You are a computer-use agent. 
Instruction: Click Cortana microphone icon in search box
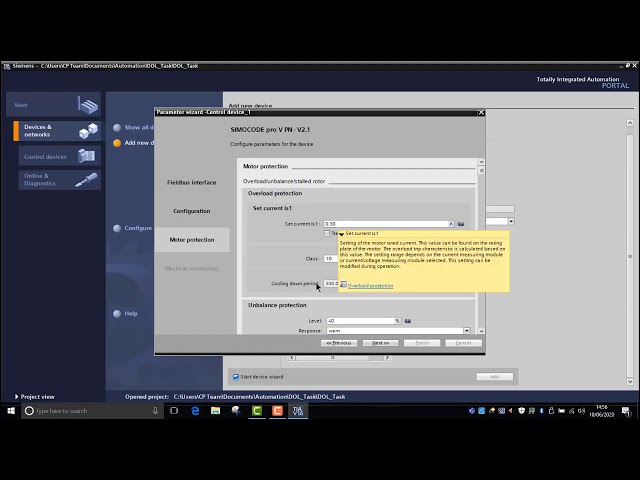[155, 411]
